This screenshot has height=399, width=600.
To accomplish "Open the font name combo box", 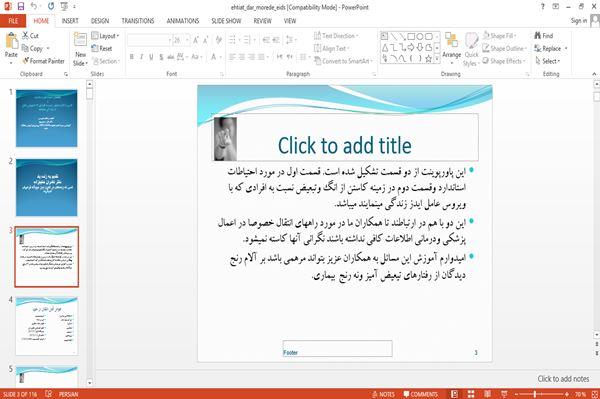I will click(149, 40).
